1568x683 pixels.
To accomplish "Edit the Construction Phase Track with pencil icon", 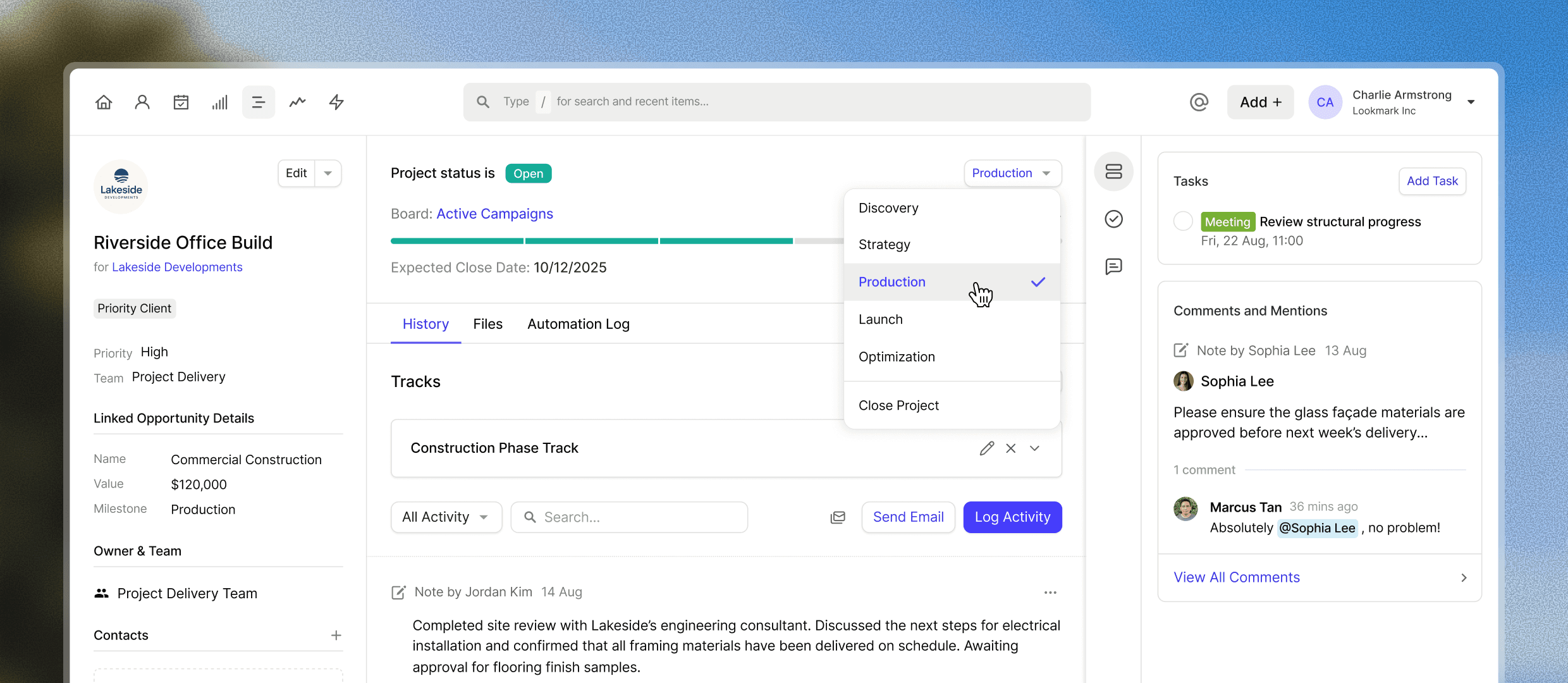I will (987, 448).
